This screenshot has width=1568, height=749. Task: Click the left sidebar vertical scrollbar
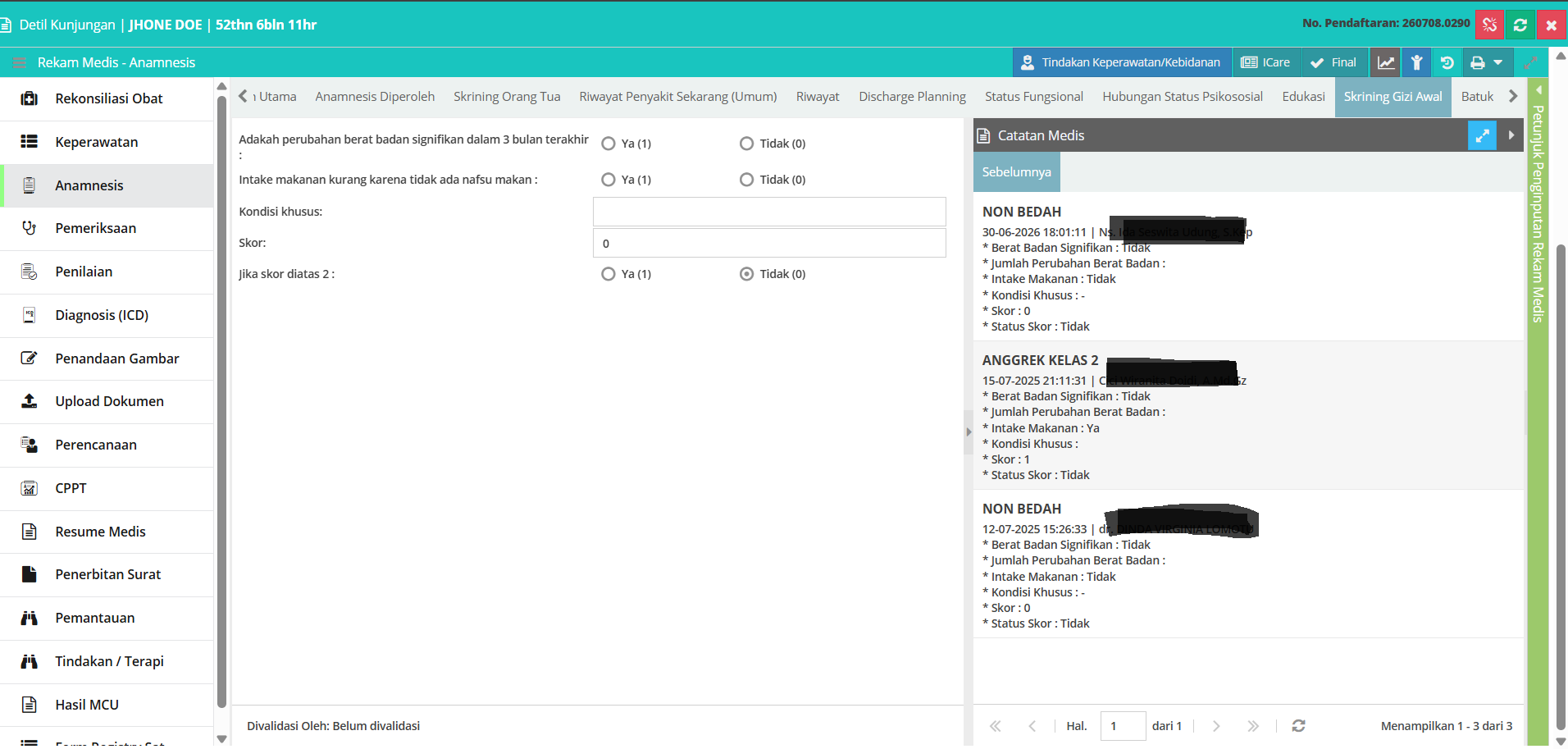click(221, 402)
